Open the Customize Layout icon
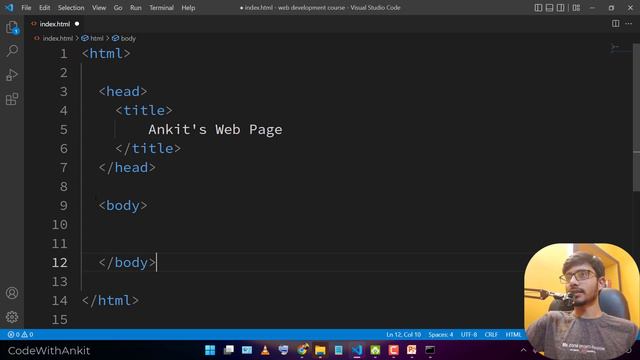 tap(576, 8)
